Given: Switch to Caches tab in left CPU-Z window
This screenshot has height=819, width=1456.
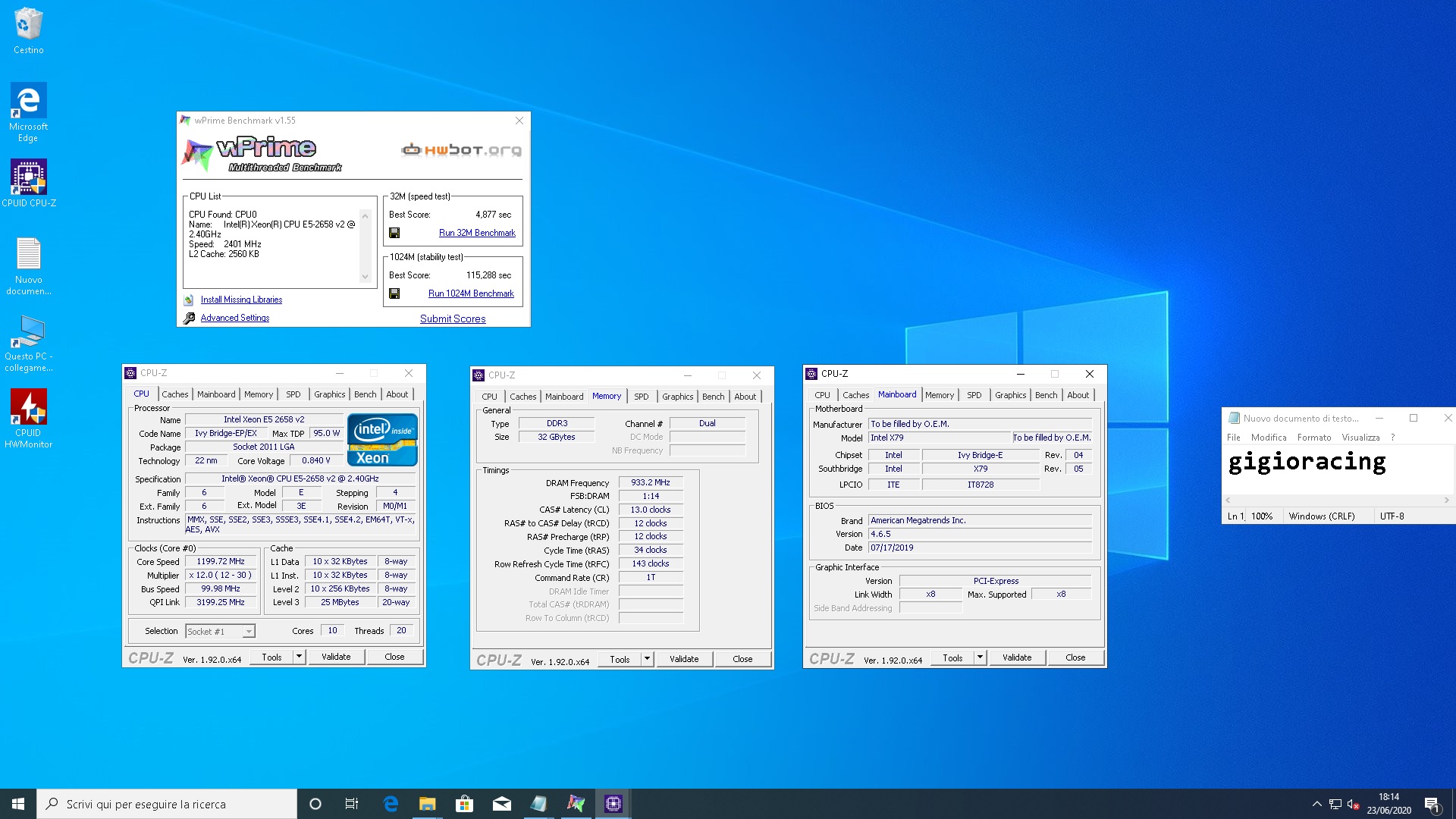Looking at the screenshot, I should click(174, 394).
